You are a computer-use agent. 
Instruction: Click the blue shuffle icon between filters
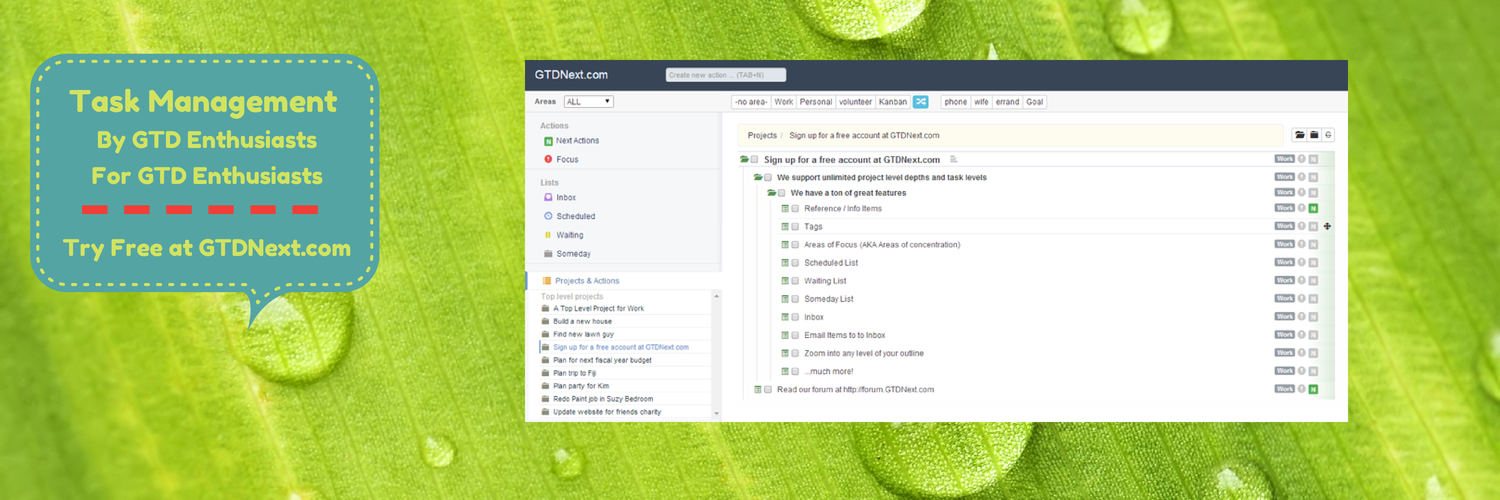(x=920, y=102)
